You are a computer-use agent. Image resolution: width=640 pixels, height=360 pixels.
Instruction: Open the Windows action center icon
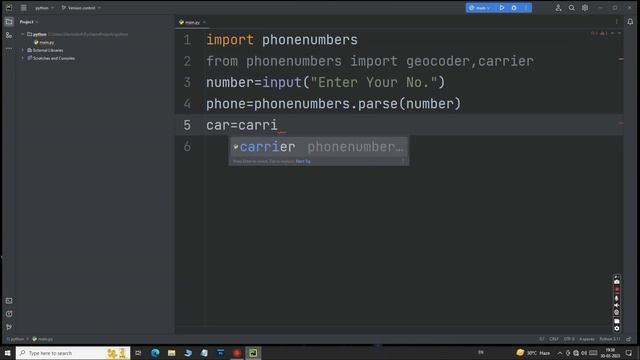(629, 353)
